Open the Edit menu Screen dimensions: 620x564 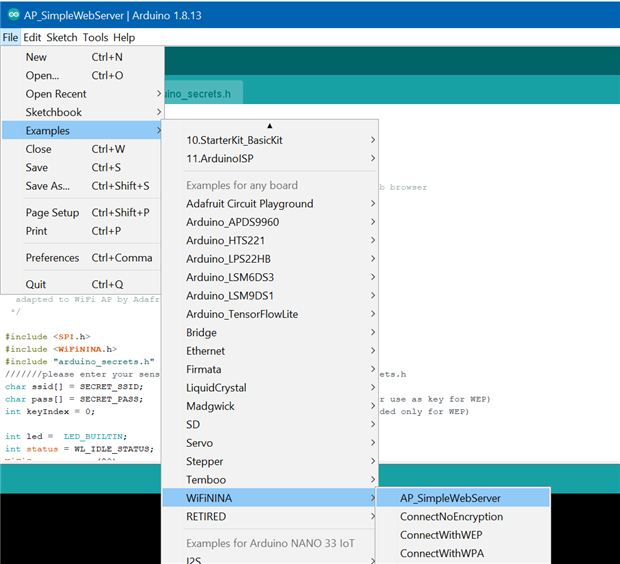tap(32, 37)
